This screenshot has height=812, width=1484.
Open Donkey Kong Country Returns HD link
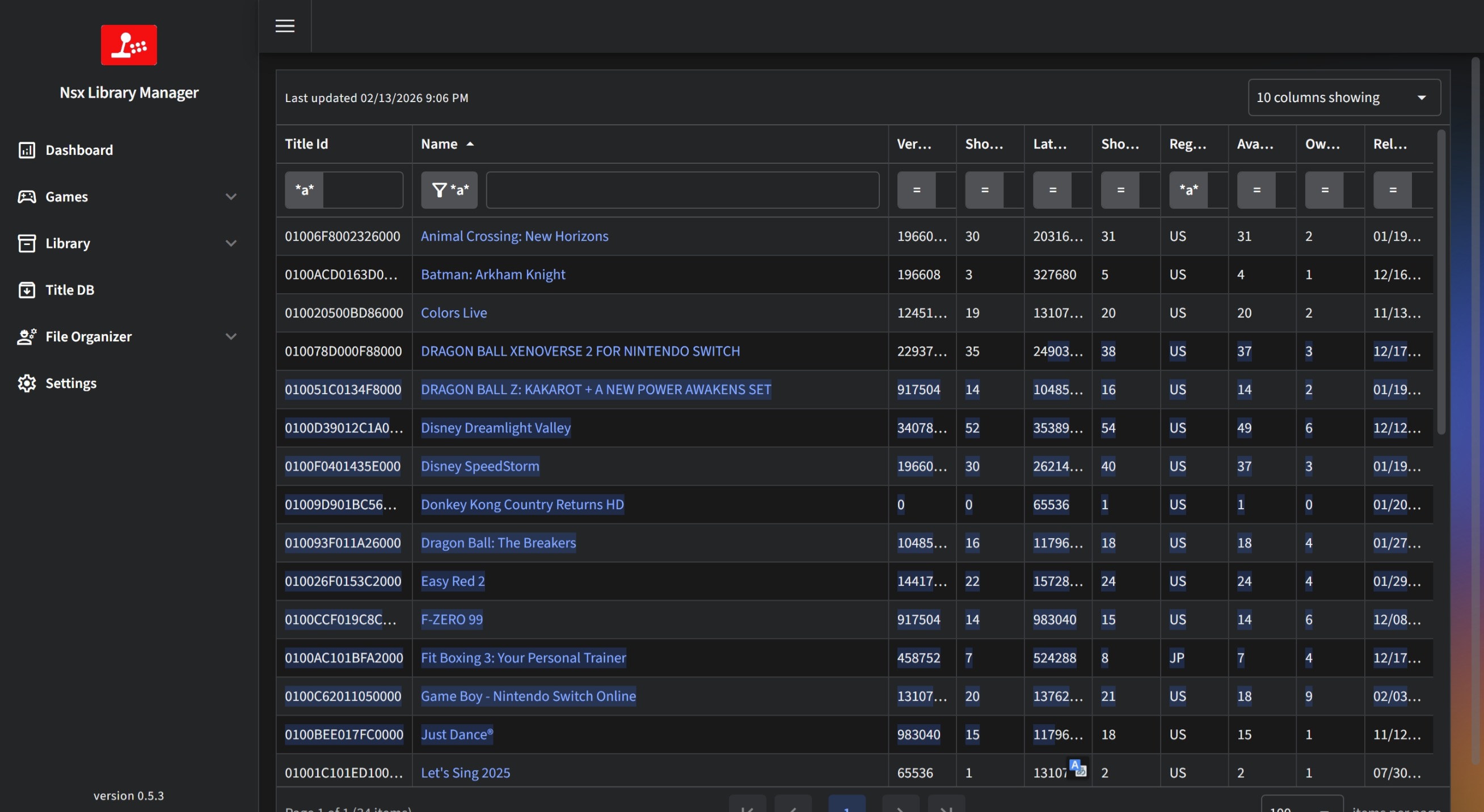pyautogui.click(x=522, y=505)
